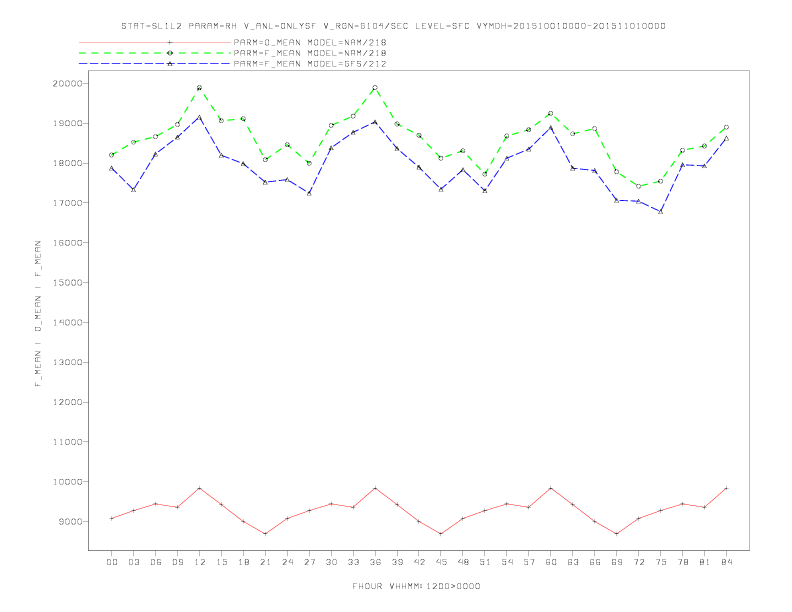The width and height of the screenshot is (792, 612).
Task: Click the x-axis label 15
Action: click(x=222, y=562)
